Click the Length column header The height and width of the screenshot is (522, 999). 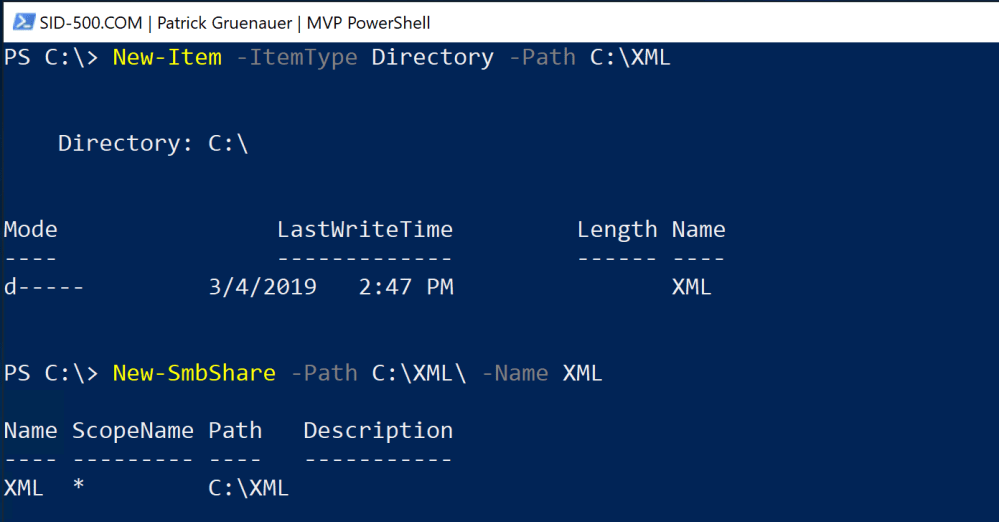click(617, 229)
